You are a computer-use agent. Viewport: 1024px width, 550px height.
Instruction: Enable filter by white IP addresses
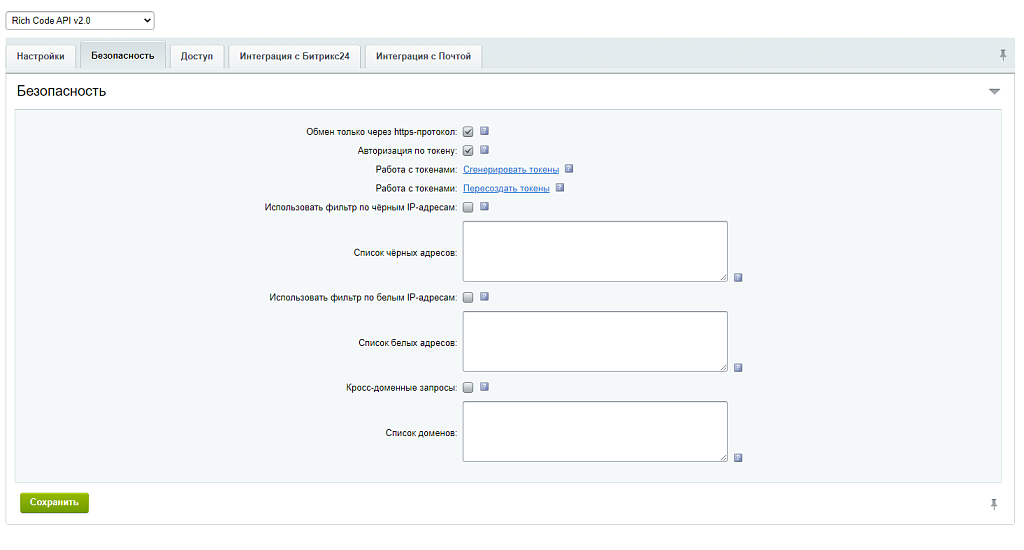click(x=468, y=298)
